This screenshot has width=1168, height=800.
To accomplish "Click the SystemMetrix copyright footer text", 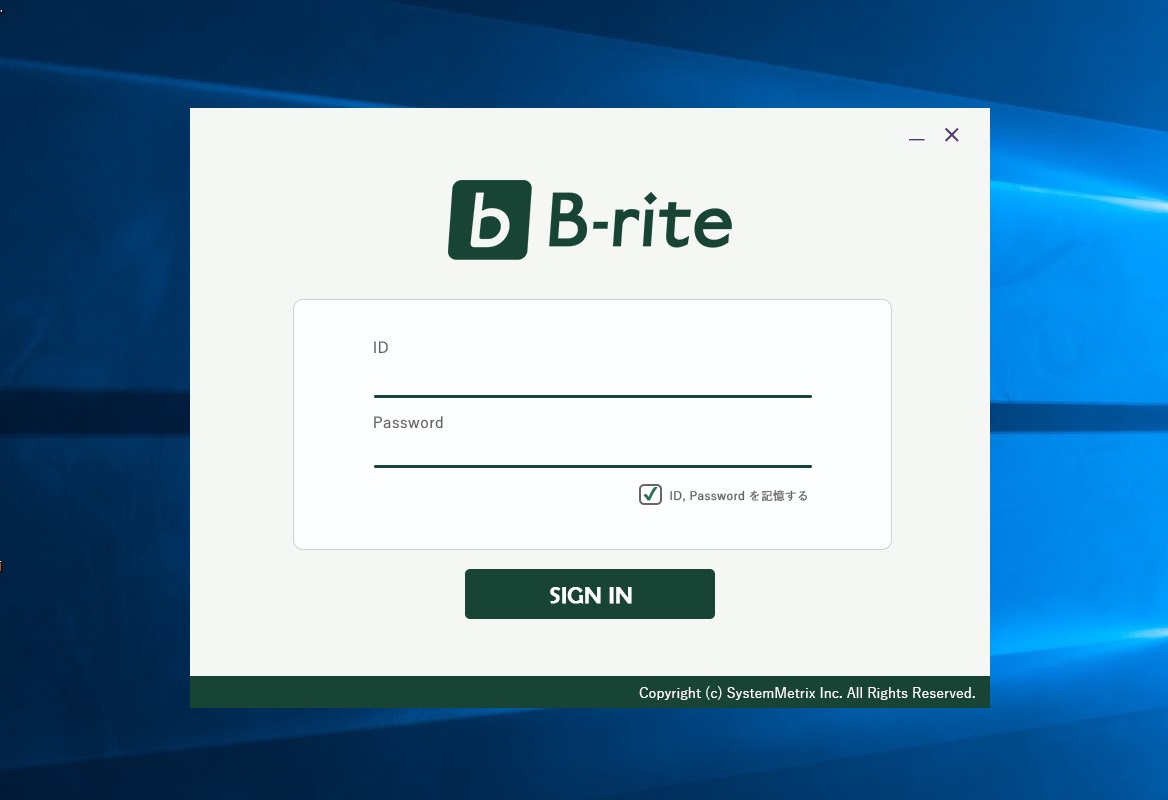I will [x=807, y=693].
